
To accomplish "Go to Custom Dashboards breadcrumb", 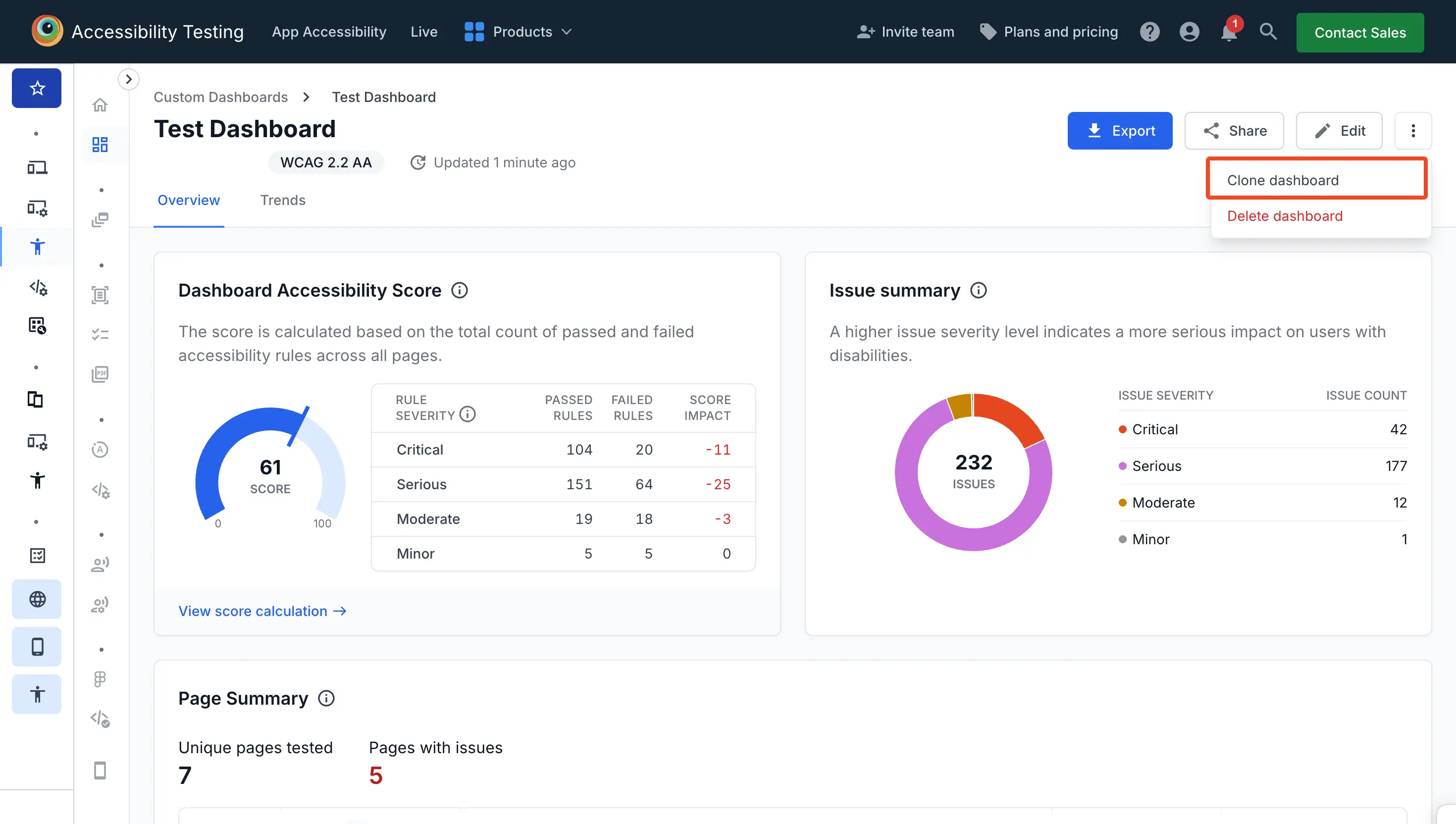I will tap(221, 98).
